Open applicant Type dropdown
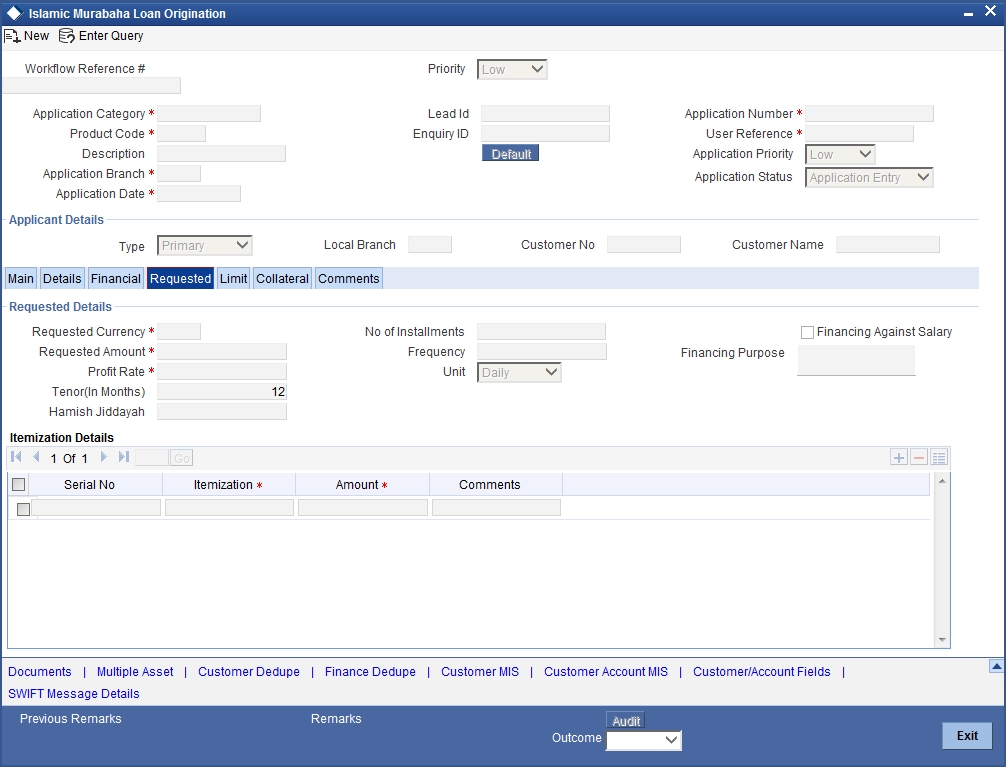Image resolution: width=1006 pixels, height=767 pixels. 205,246
